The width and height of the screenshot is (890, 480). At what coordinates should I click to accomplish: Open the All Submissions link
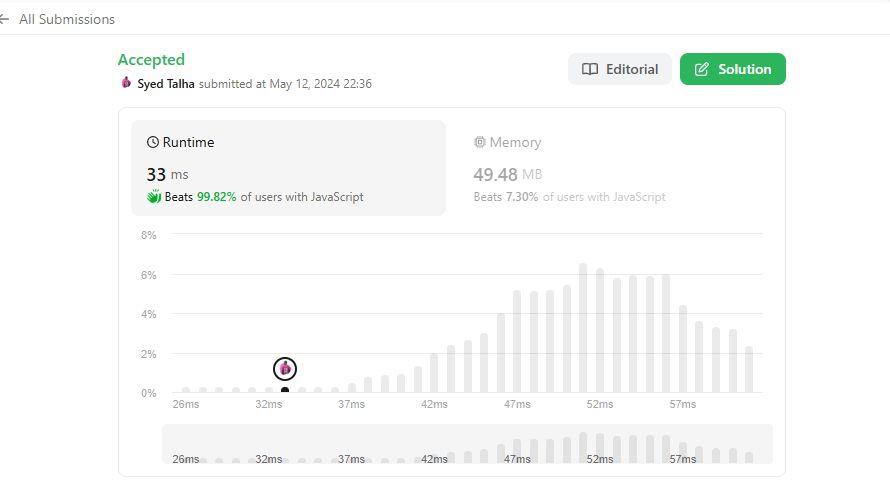[66, 19]
